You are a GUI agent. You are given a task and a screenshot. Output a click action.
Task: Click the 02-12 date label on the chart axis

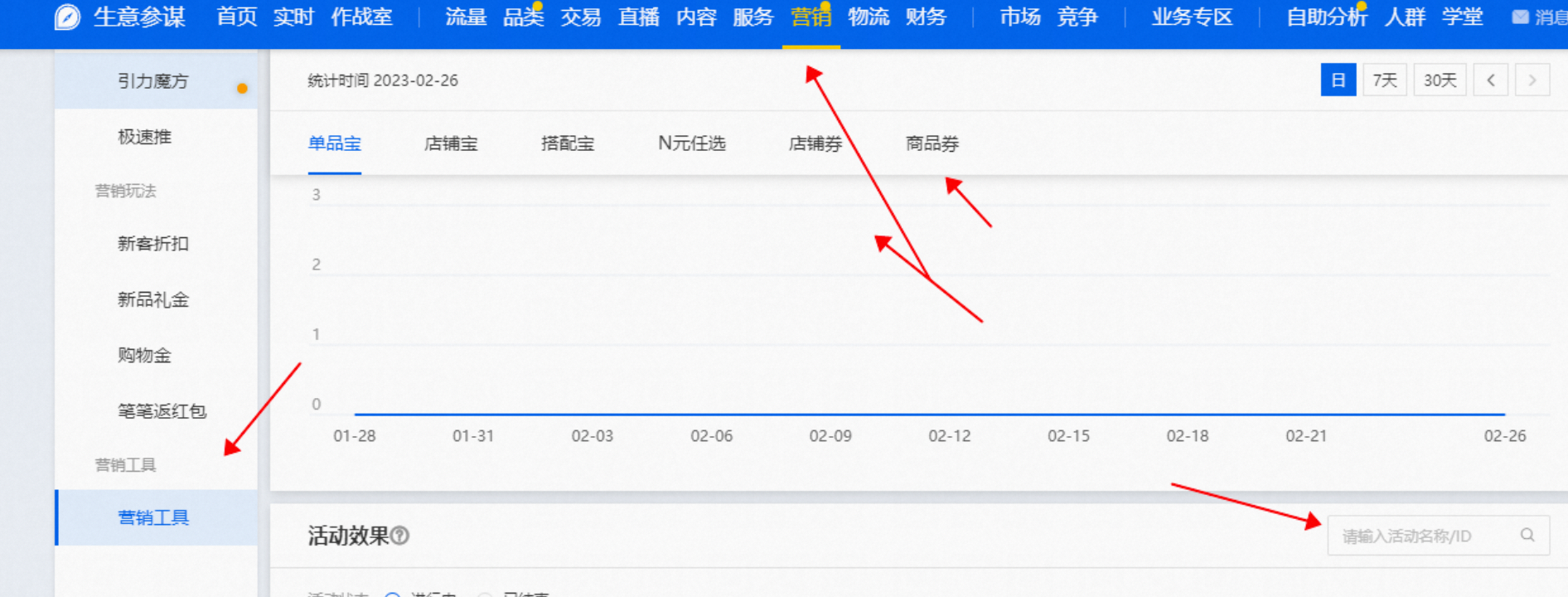(x=950, y=436)
